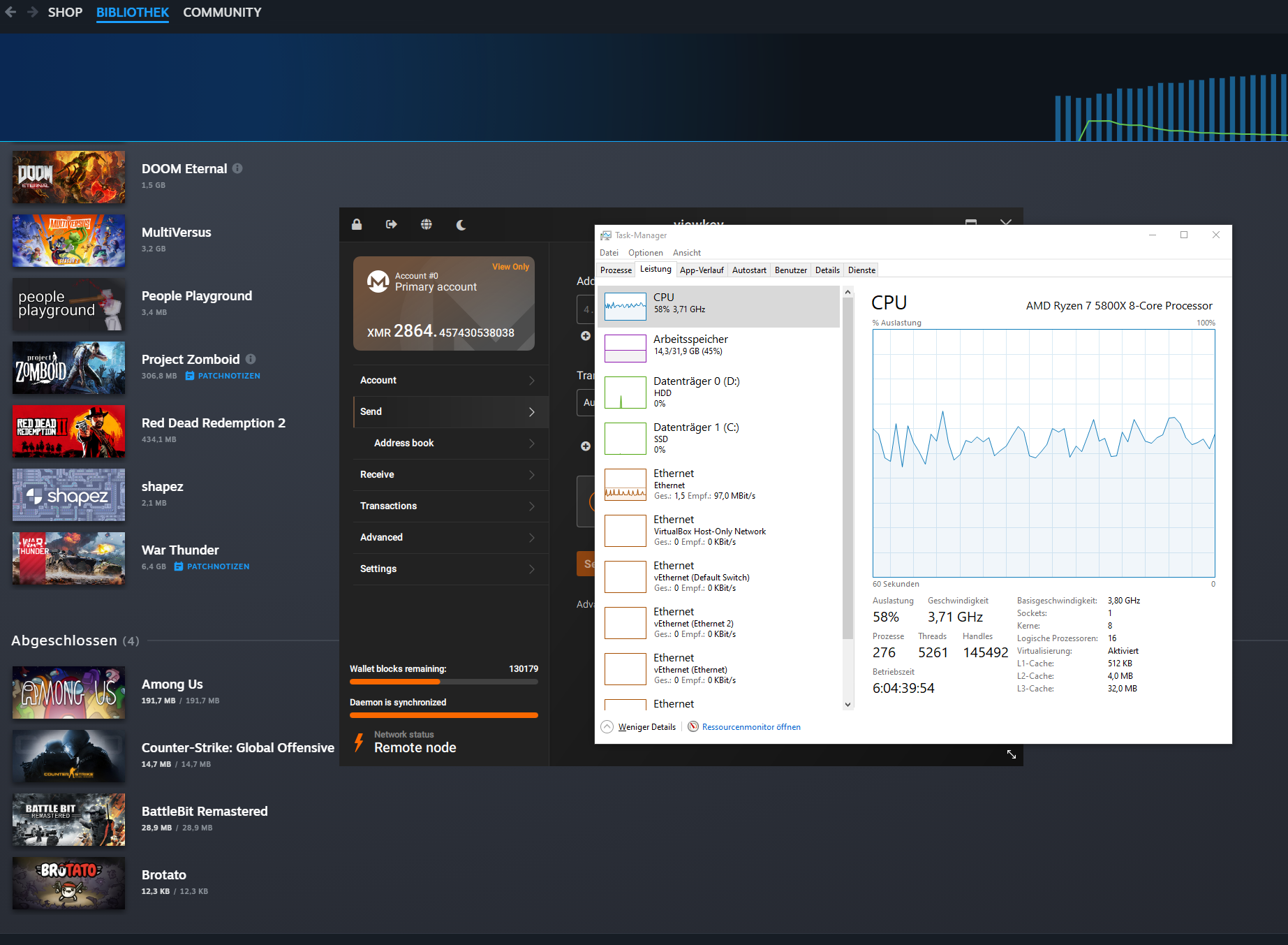Click the lock wallet icon
1288x945 pixels.
click(x=357, y=224)
